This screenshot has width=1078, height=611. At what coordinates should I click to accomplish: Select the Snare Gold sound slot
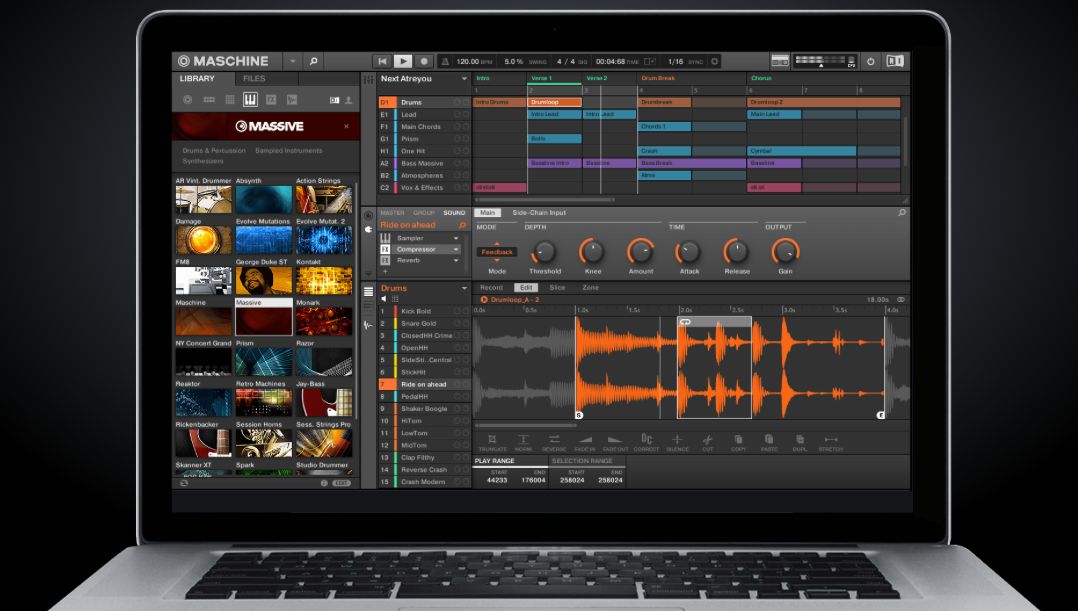(424, 324)
